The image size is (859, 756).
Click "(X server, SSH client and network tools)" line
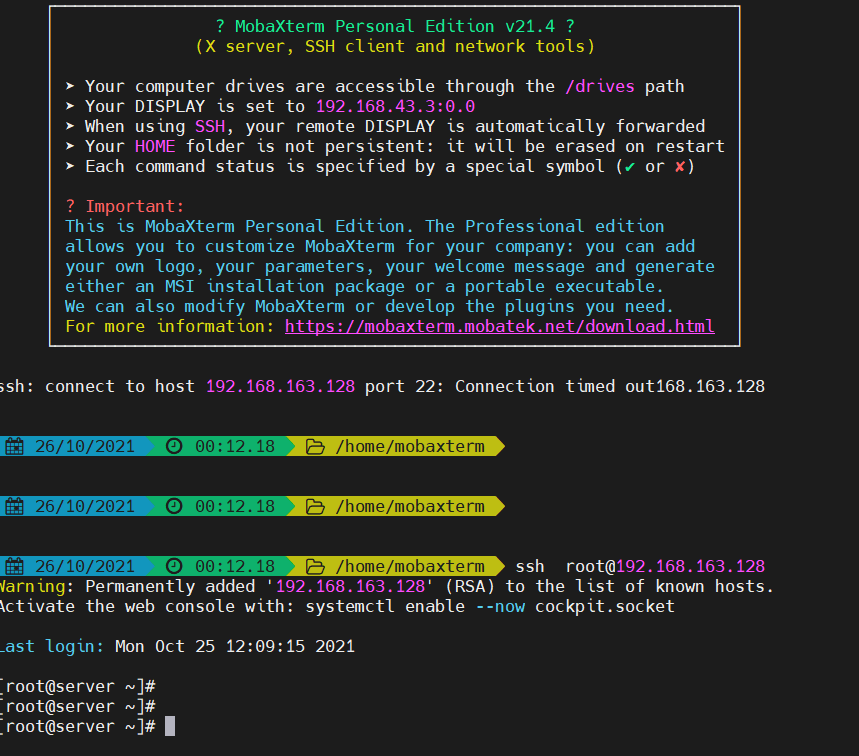pos(395,47)
